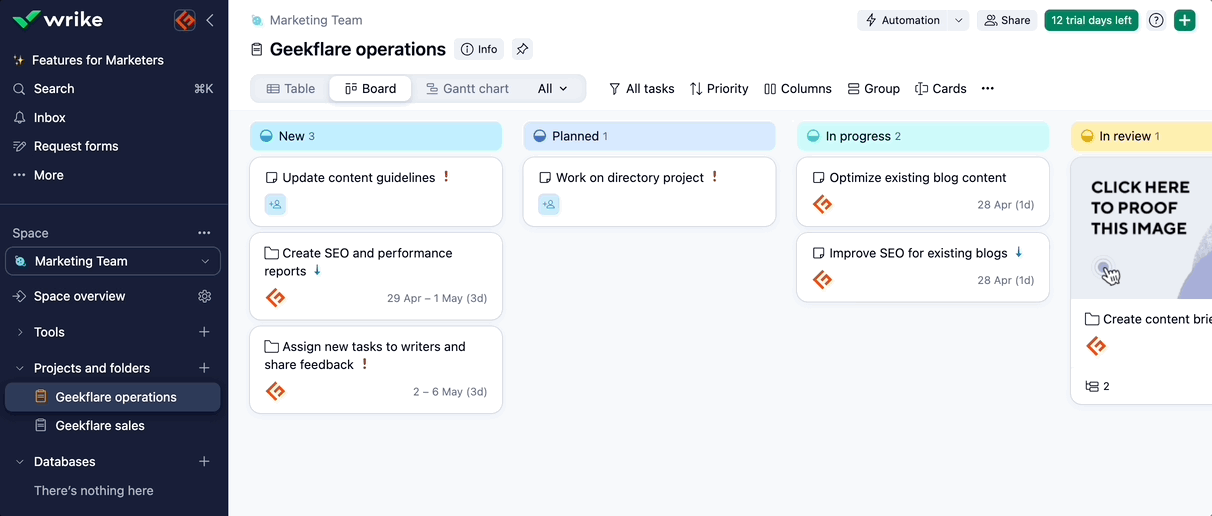Open the Create content brief card title
Screen dimensions: 1212x516
click(x=1157, y=320)
